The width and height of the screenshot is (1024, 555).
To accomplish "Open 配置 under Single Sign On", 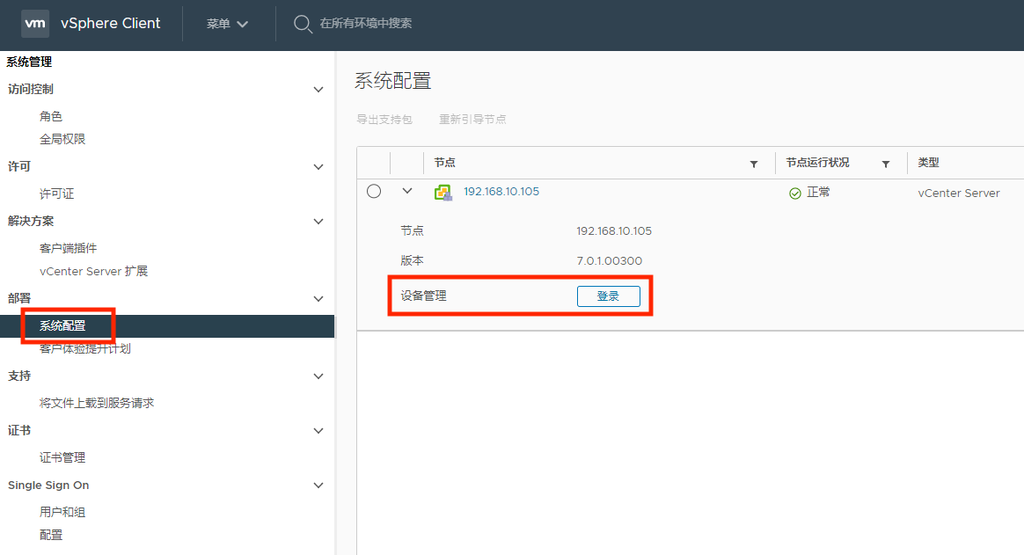I will pyautogui.click(x=51, y=535).
